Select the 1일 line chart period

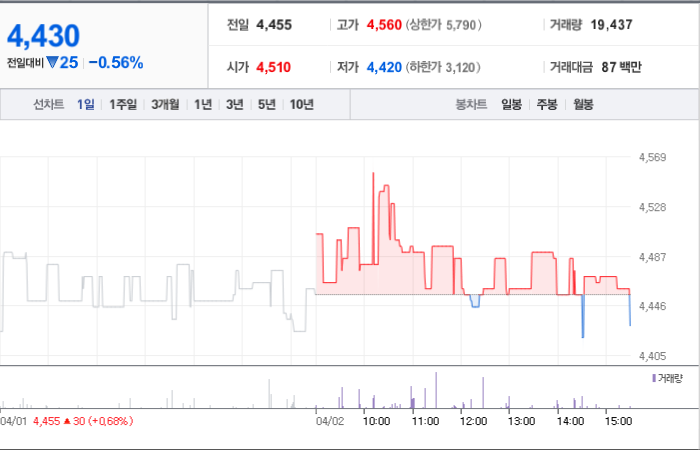click(x=85, y=104)
